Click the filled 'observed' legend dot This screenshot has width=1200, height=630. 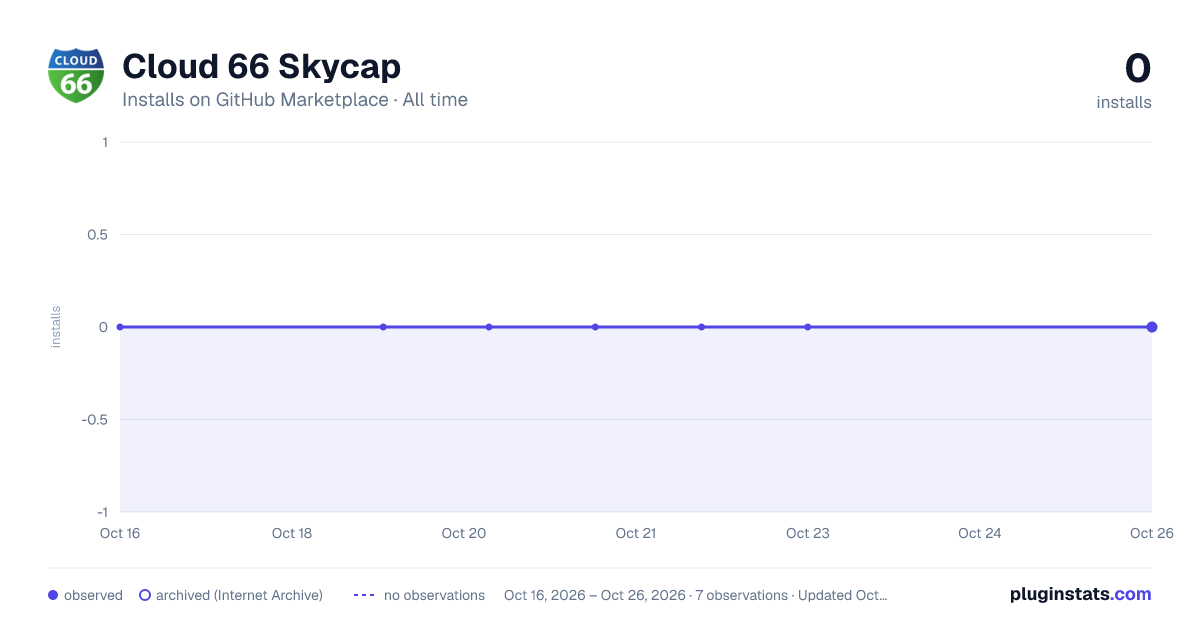click(53, 595)
